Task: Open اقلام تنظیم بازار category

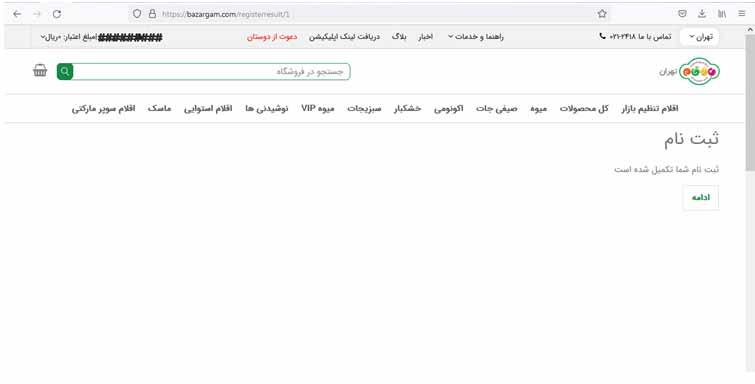Action: [650, 108]
